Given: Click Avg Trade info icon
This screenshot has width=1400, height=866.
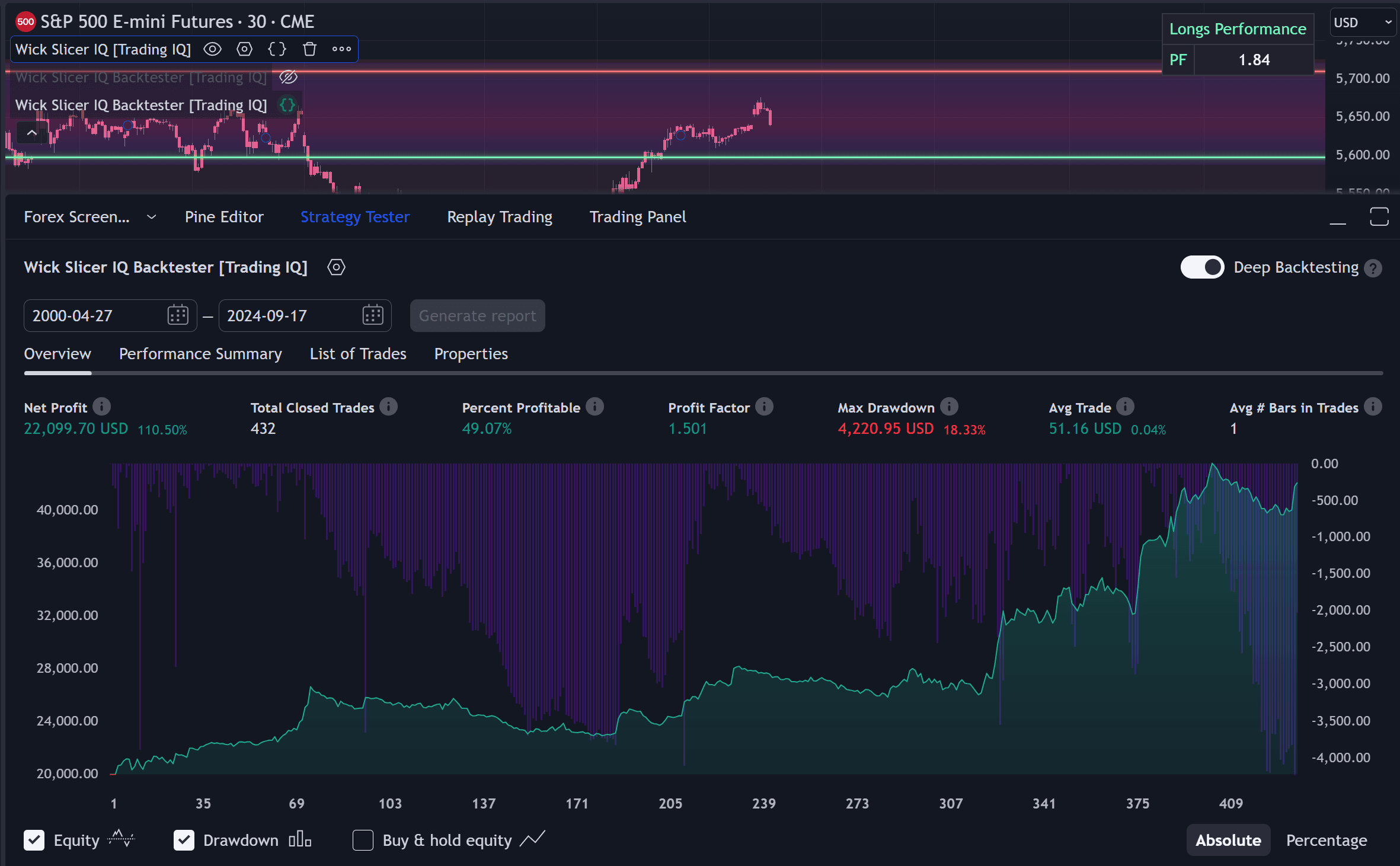Looking at the screenshot, I should tap(1125, 407).
